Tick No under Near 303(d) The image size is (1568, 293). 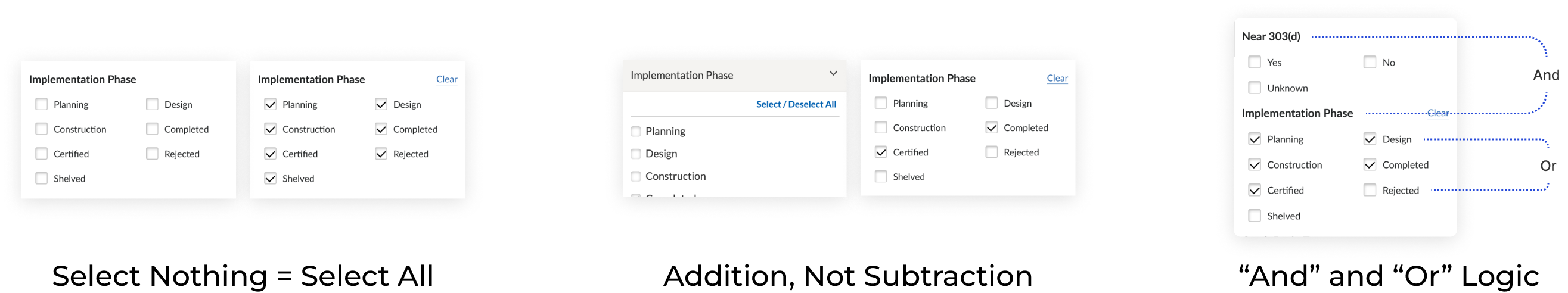coord(1370,62)
